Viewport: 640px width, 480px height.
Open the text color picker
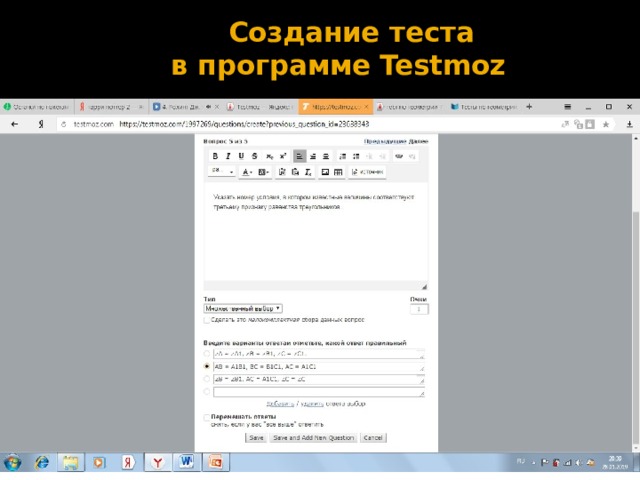coord(246,172)
